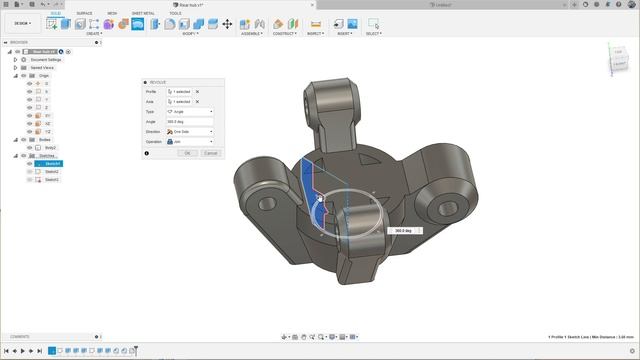The image size is (640, 360).
Task: Select the Shell tool icon
Action: coord(184,24)
